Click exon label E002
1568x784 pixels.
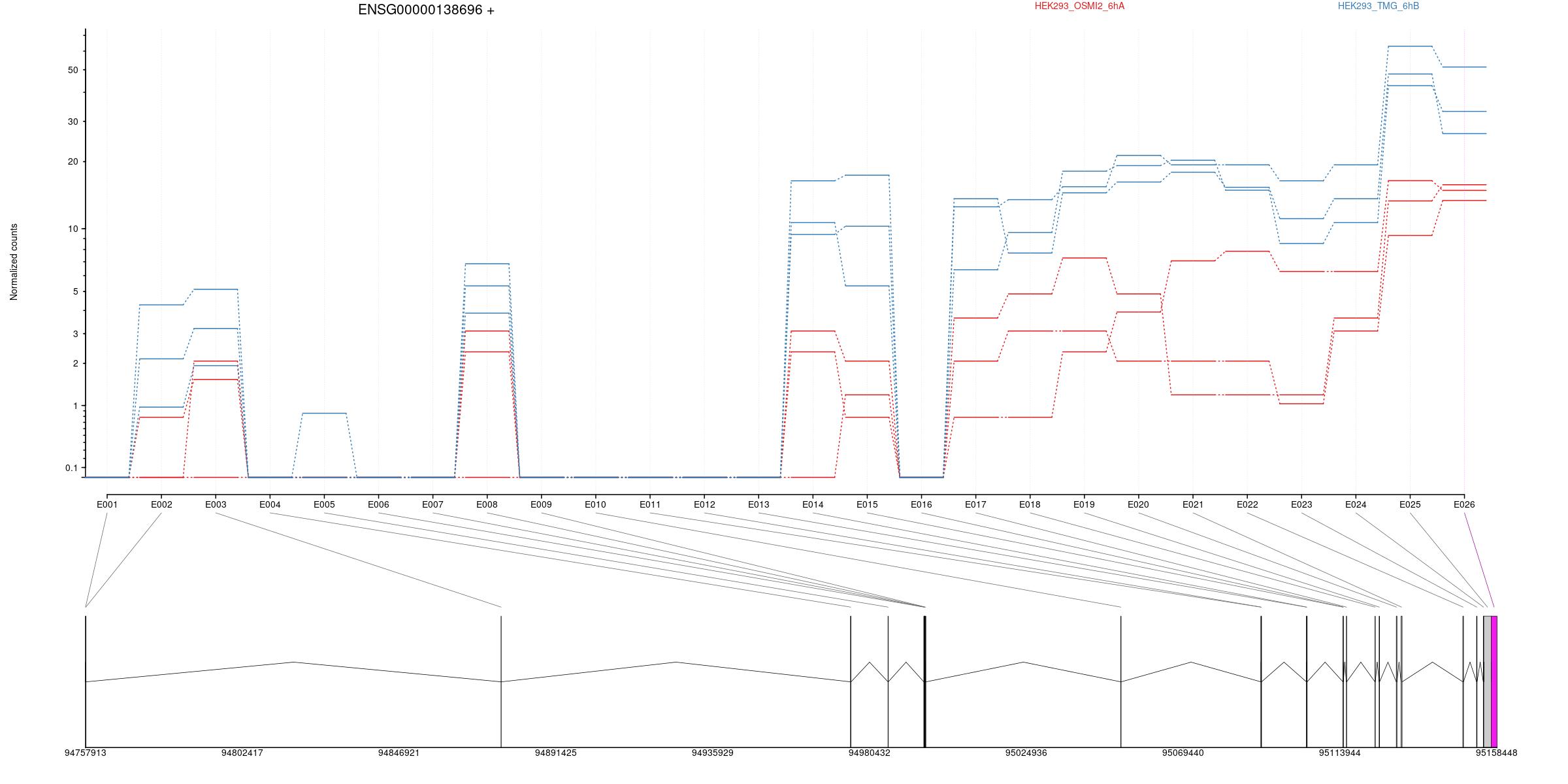tap(161, 504)
